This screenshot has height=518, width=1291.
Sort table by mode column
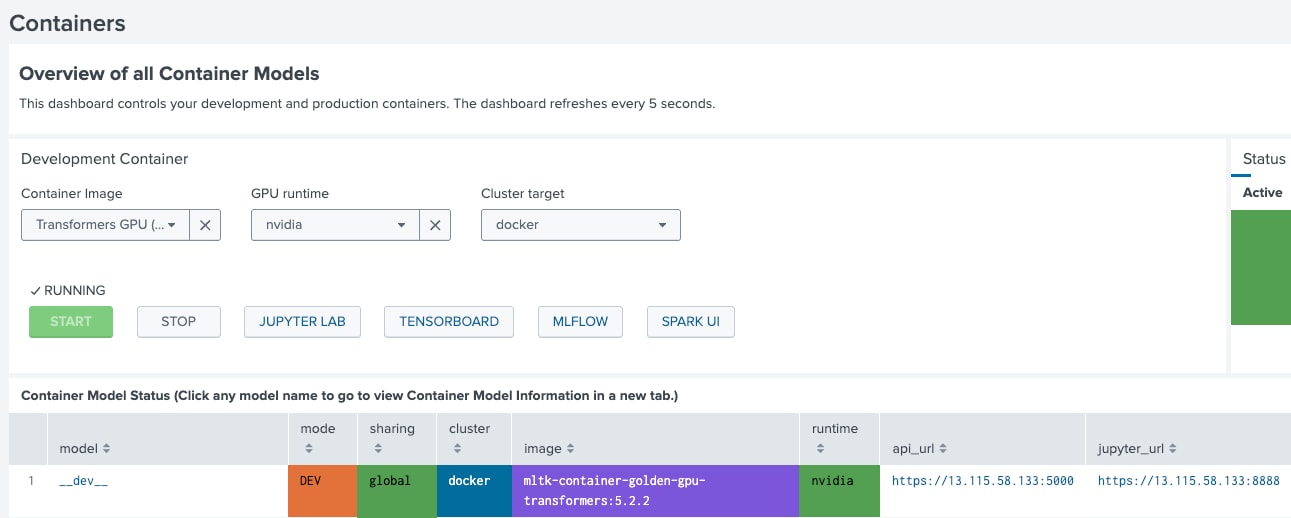[x=318, y=439]
